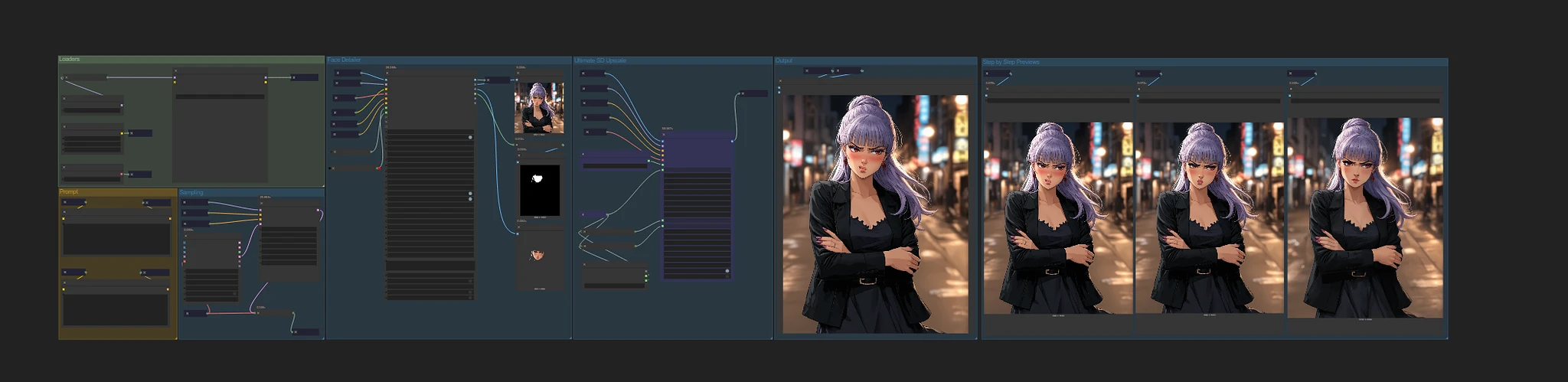This screenshot has width=1568, height=382.
Task: Select the Sampling group title
Action: point(191,193)
